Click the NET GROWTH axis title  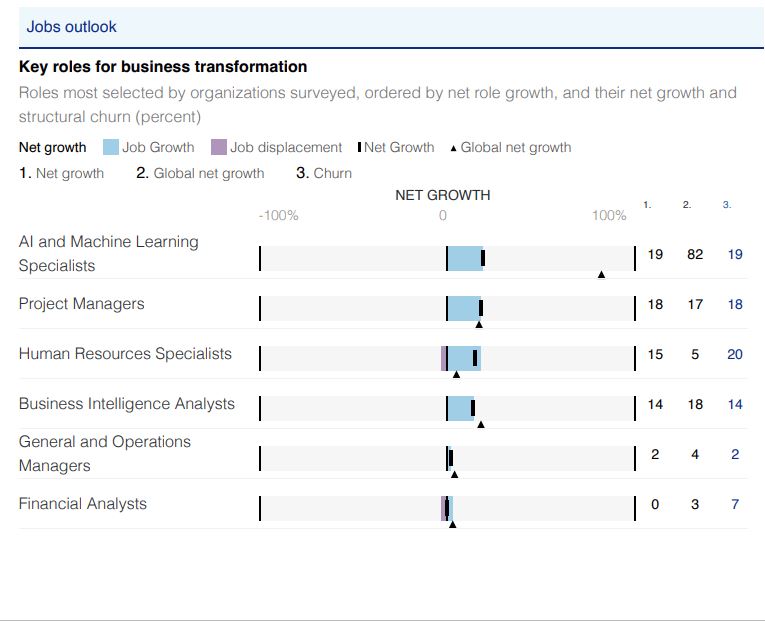[443, 195]
